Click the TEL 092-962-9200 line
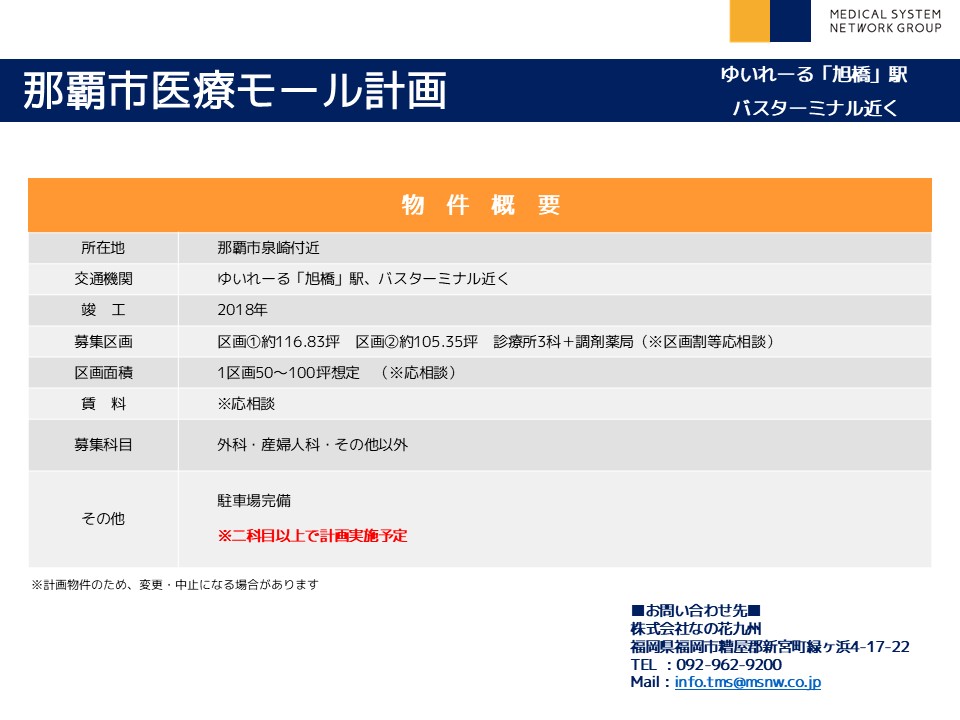Screen dimensions: 960x720 [x=706, y=664]
